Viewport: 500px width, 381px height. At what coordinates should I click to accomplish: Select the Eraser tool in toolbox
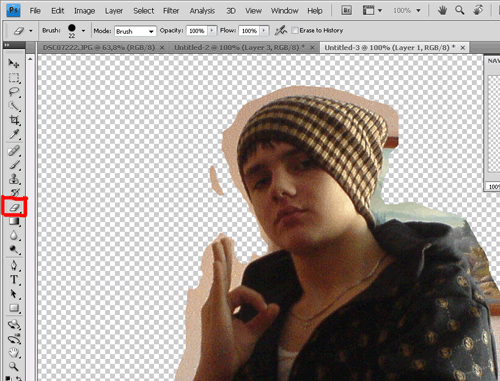(x=14, y=207)
